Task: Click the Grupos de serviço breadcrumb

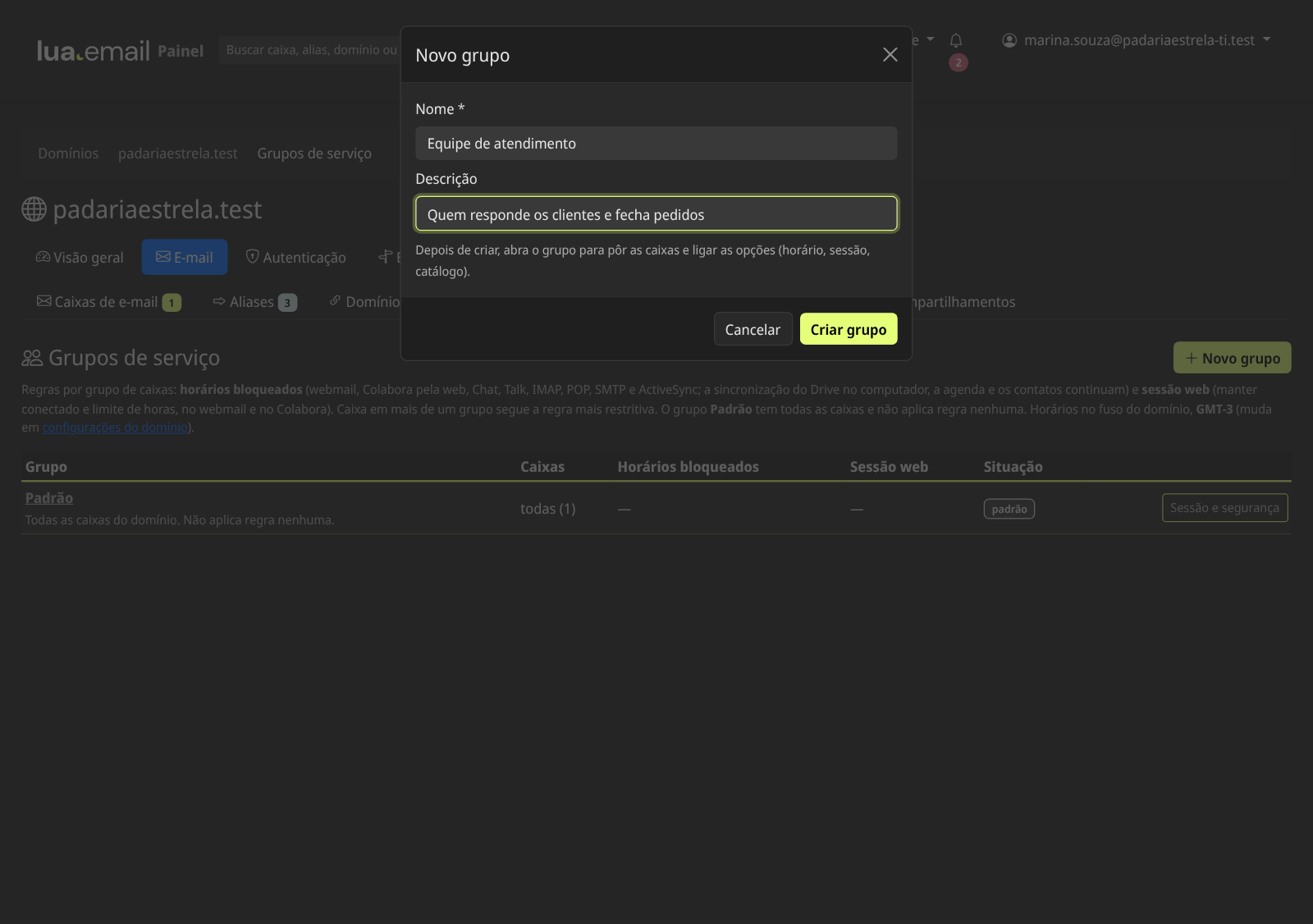Action: tap(314, 153)
